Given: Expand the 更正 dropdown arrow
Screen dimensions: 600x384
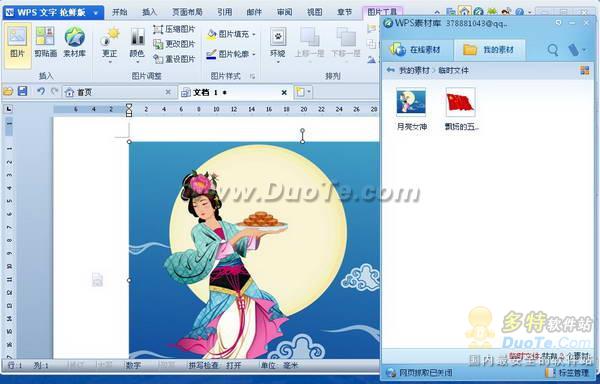Looking at the screenshot, I should 110,62.
